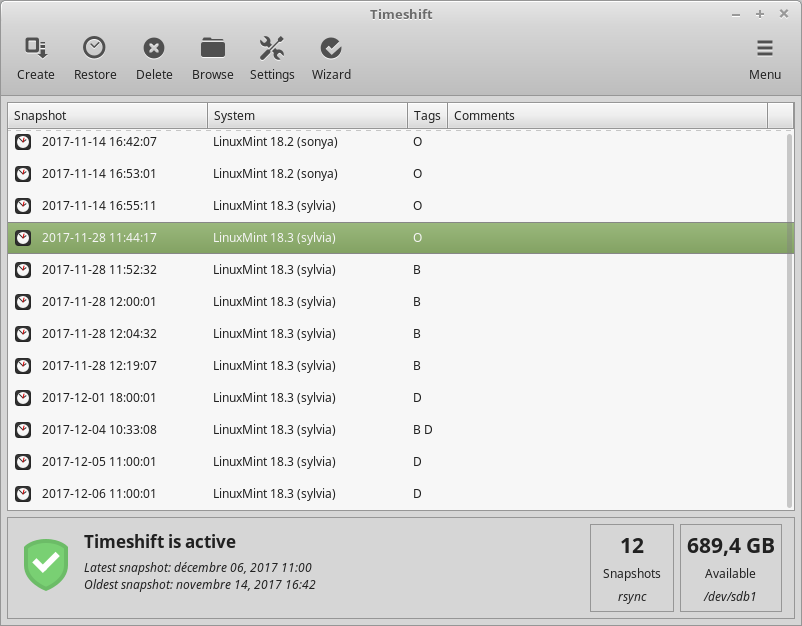
Task: Browse snapshot files with folder icon
Action: [213, 48]
